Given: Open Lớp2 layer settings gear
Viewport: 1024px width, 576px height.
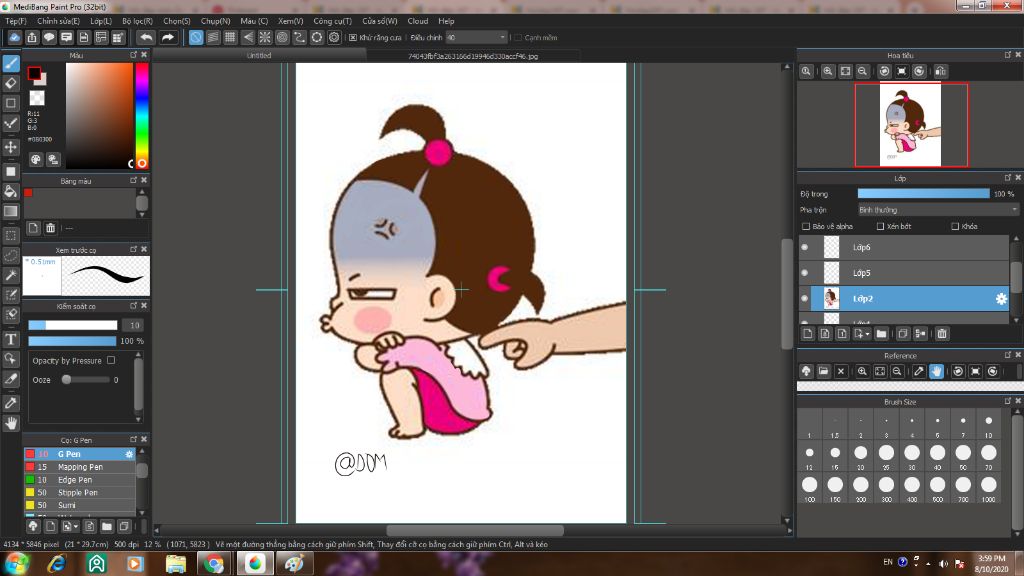Looking at the screenshot, I should (x=1001, y=298).
